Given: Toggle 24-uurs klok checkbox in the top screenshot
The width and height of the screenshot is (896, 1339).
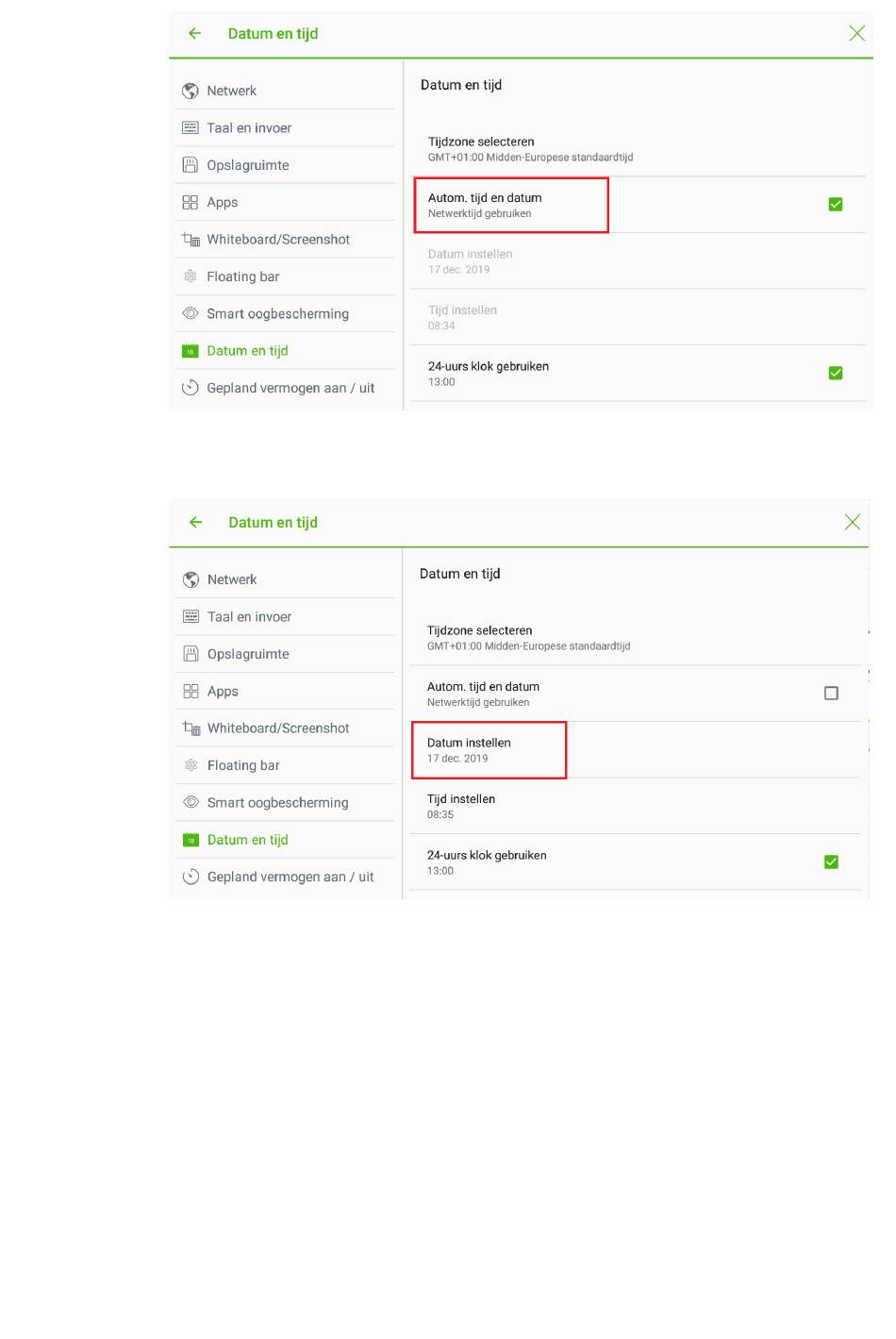Looking at the screenshot, I should (x=836, y=374).
